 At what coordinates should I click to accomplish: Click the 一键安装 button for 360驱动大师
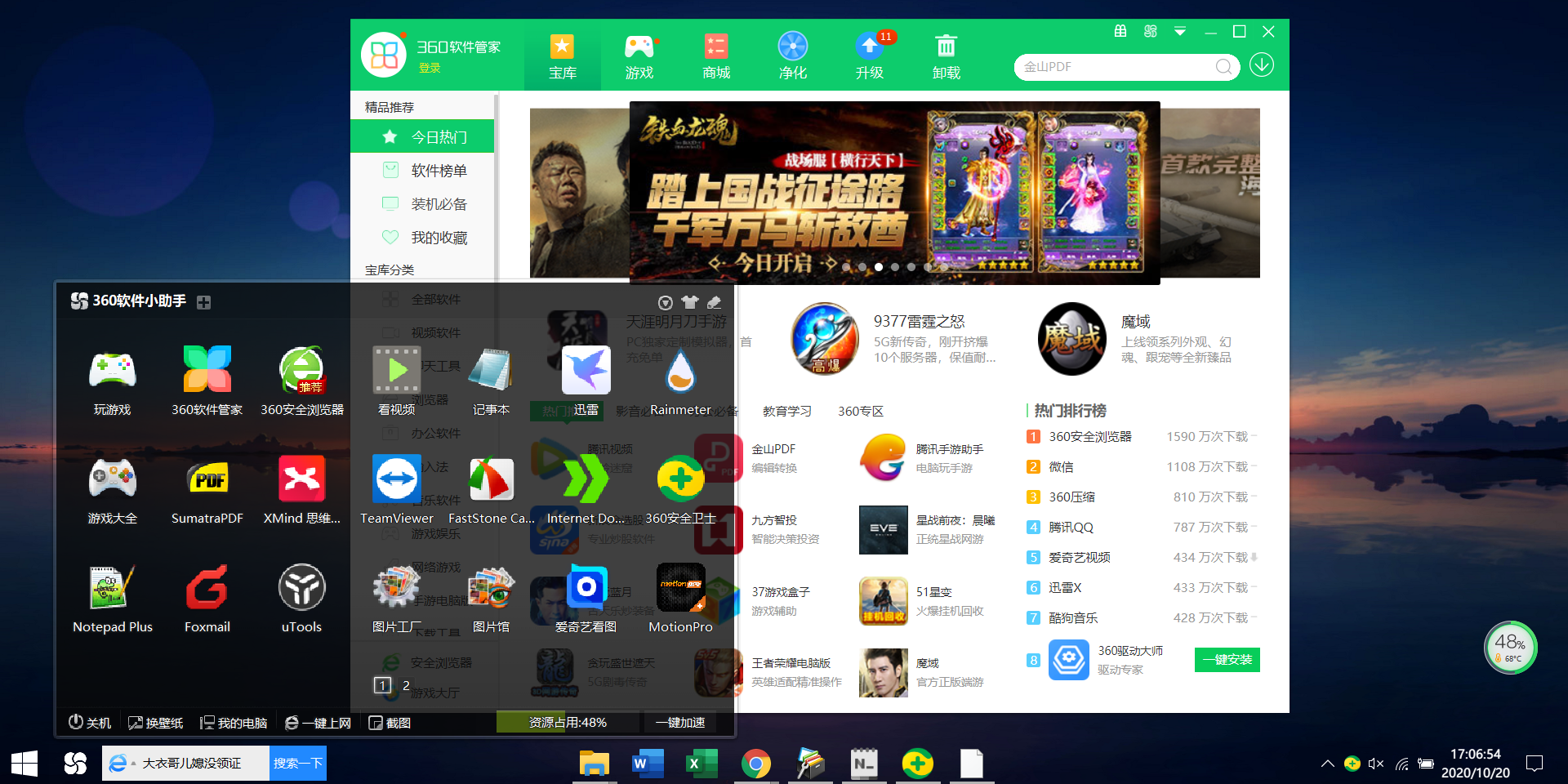click(x=1227, y=660)
